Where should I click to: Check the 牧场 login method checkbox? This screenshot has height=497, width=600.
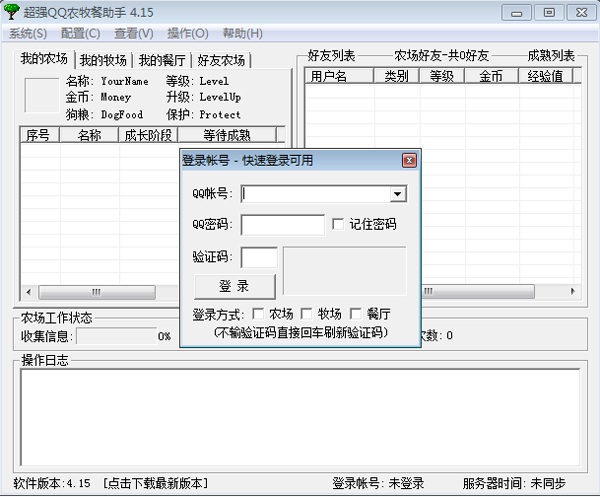[306, 314]
